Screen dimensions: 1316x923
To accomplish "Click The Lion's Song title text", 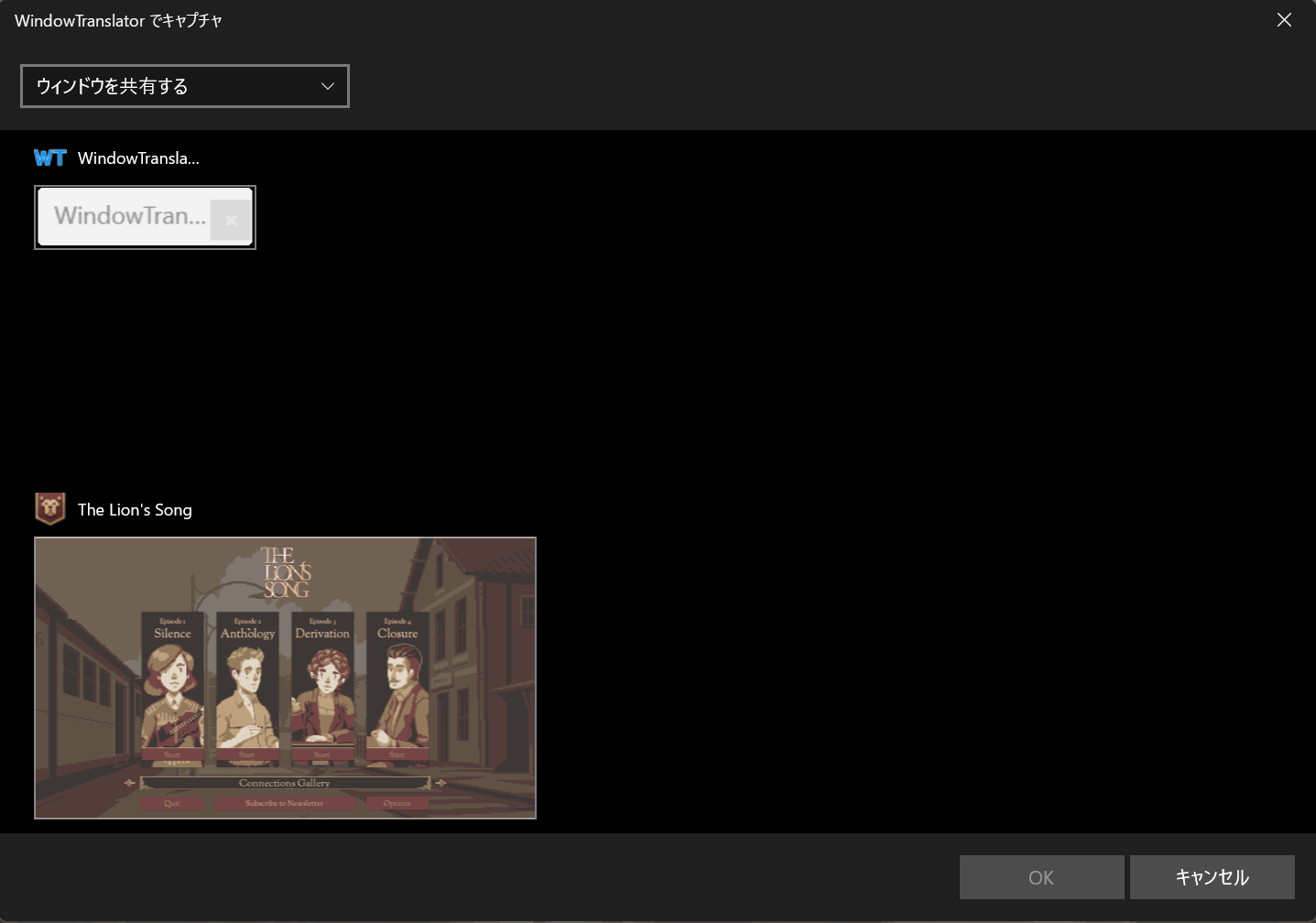I will coord(135,510).
